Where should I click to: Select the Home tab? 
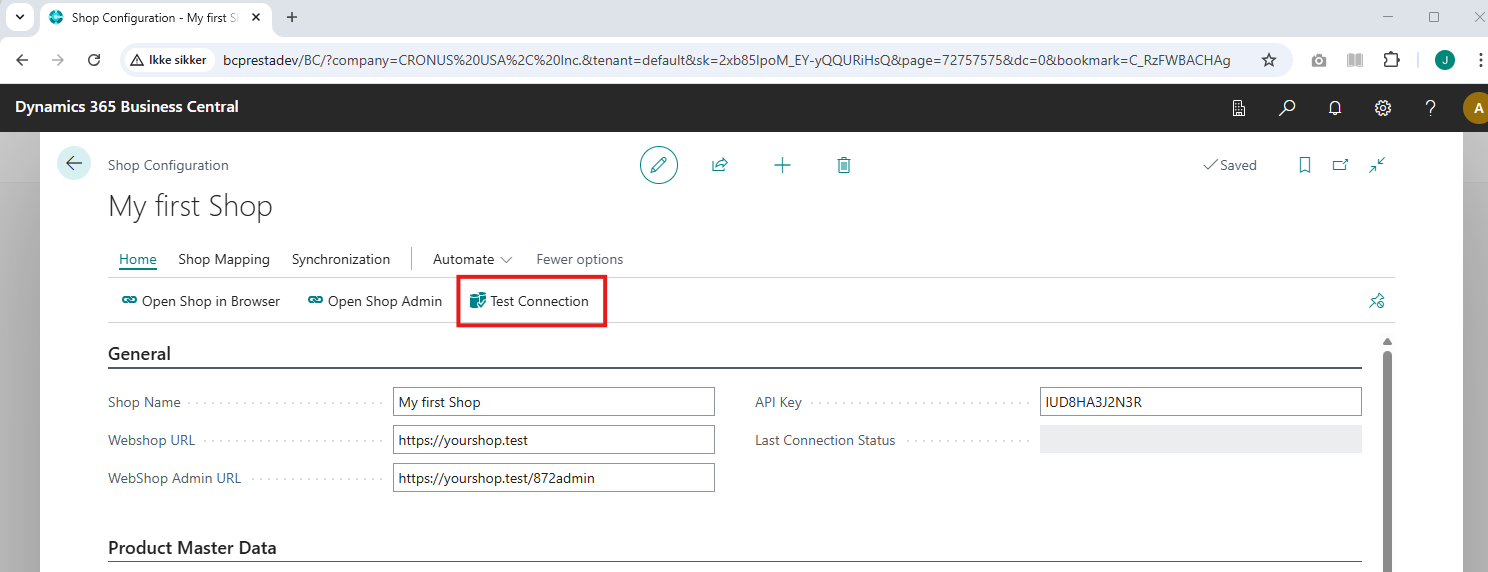[138, 259]
